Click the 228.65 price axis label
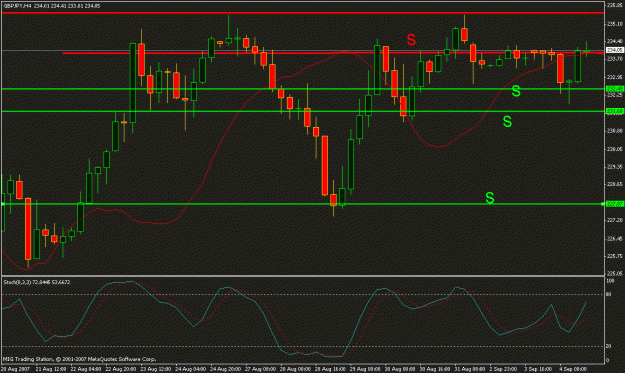The width and height of the screenshot is (625, 373). pos(614,184)
